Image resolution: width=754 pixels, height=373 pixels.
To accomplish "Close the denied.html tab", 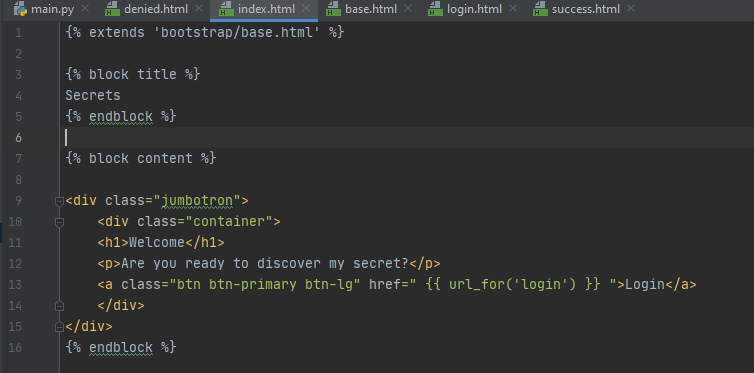I will 199,9.
